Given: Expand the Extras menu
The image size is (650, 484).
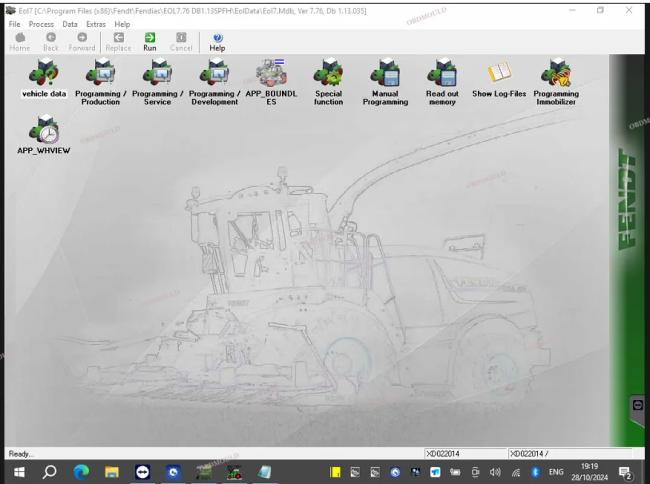Looking at the screenshot, I should [x=96, y=24].
